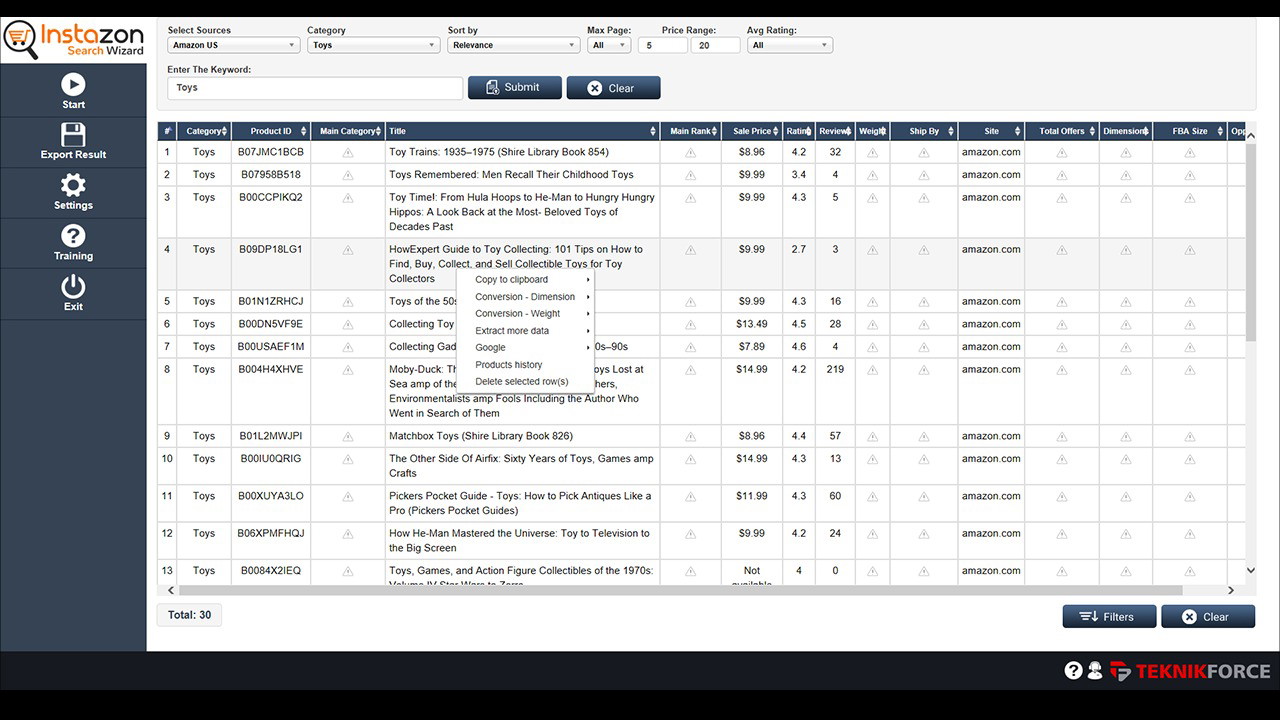The image size is (1280, 720).
Task: Click the Filters button at bottom right
Action: pos(1109,615)
